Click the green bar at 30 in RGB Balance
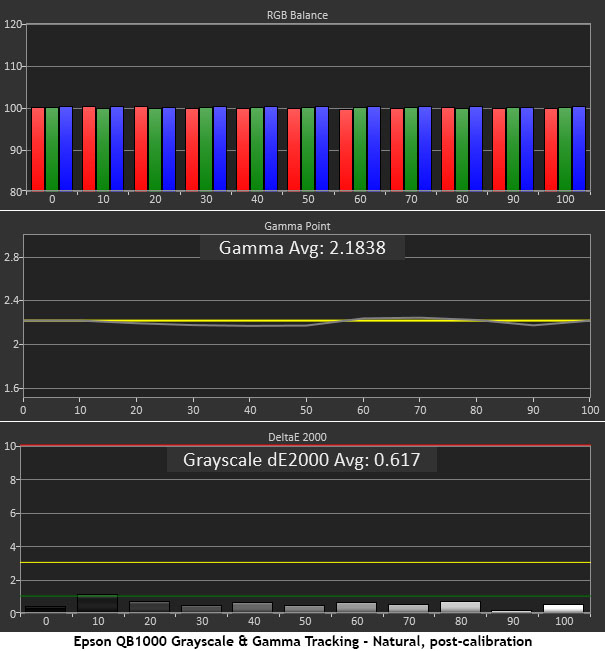Viewport: 605px width, 651px height. click(x=206, y=149)
